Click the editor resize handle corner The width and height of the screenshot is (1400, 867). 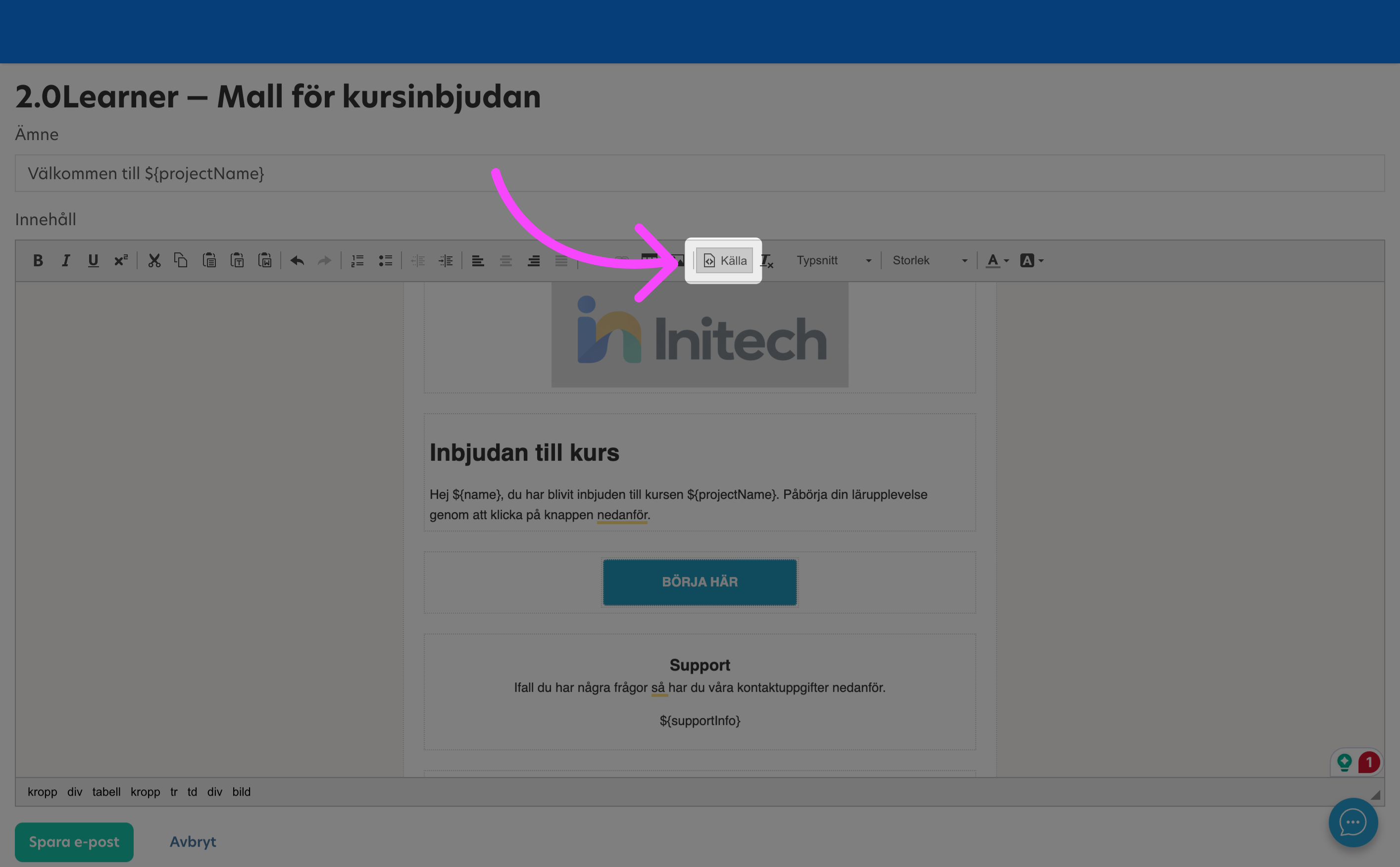[1375, 795]
